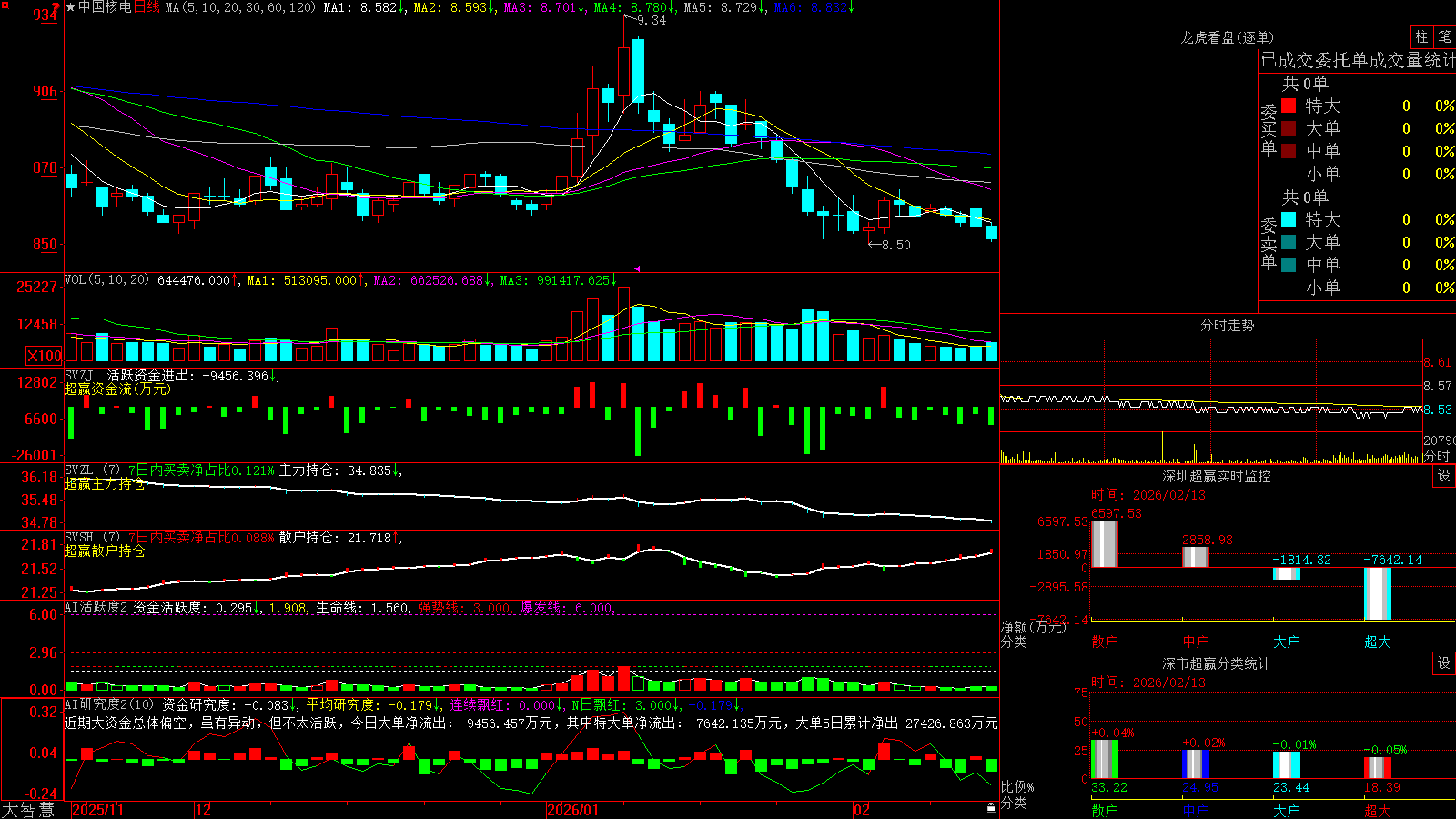The height and width of the screenshot is (819, 1456).
Task: Click the 2026/01 date marker on time axis
Action: pyautogui.click(x=573, y=810)
